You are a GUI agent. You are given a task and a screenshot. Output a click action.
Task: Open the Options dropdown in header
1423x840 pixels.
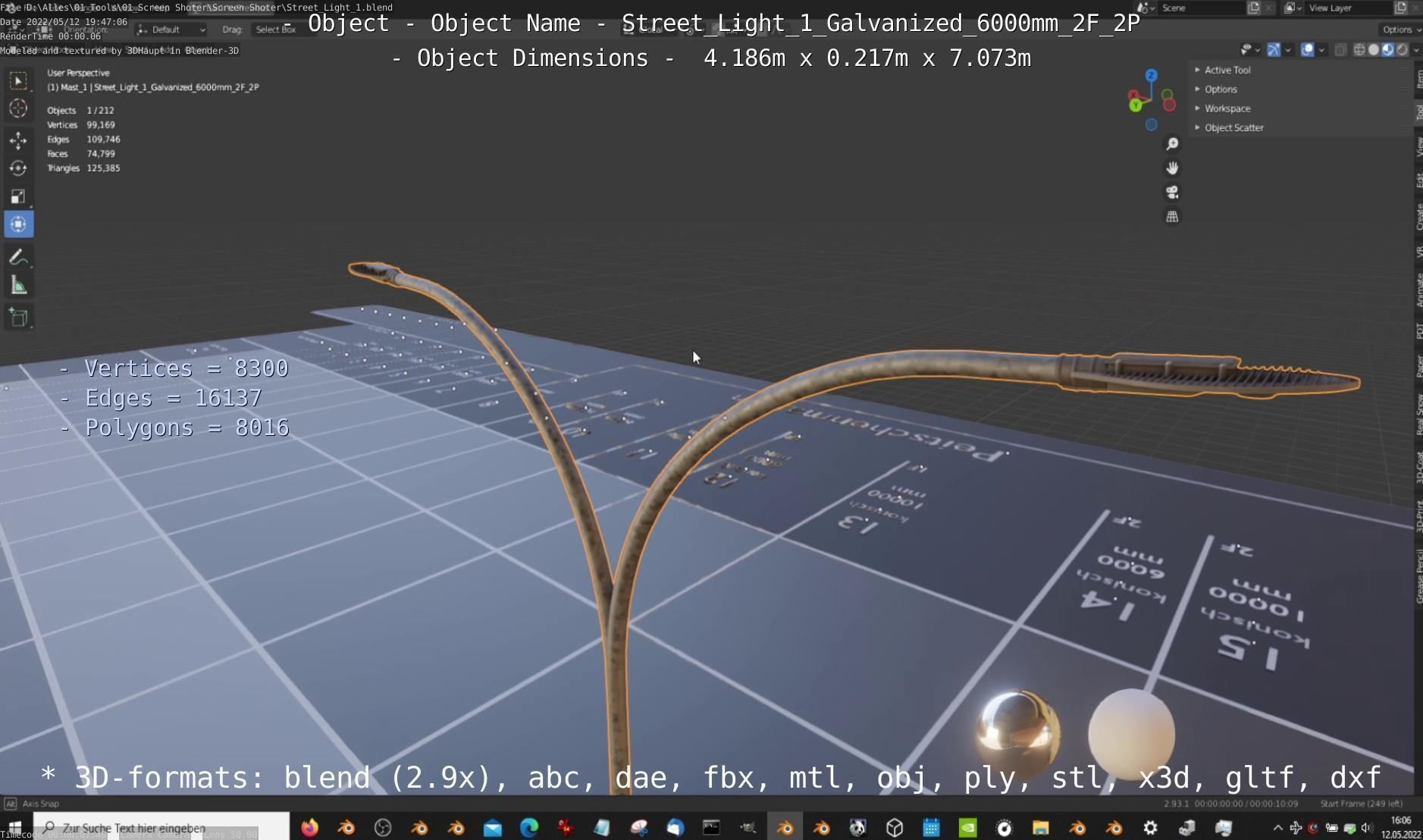point(1400,30)
